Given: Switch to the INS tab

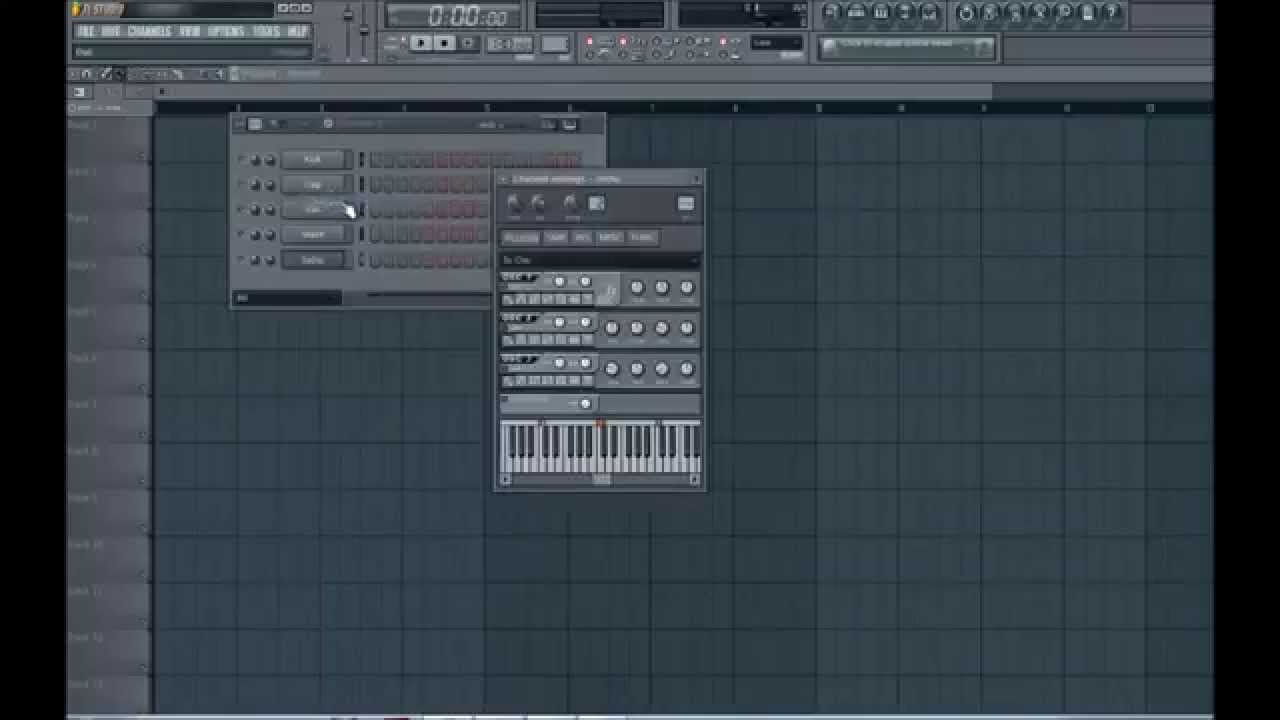Looking at the screenshot, I should tap(582, 238).
